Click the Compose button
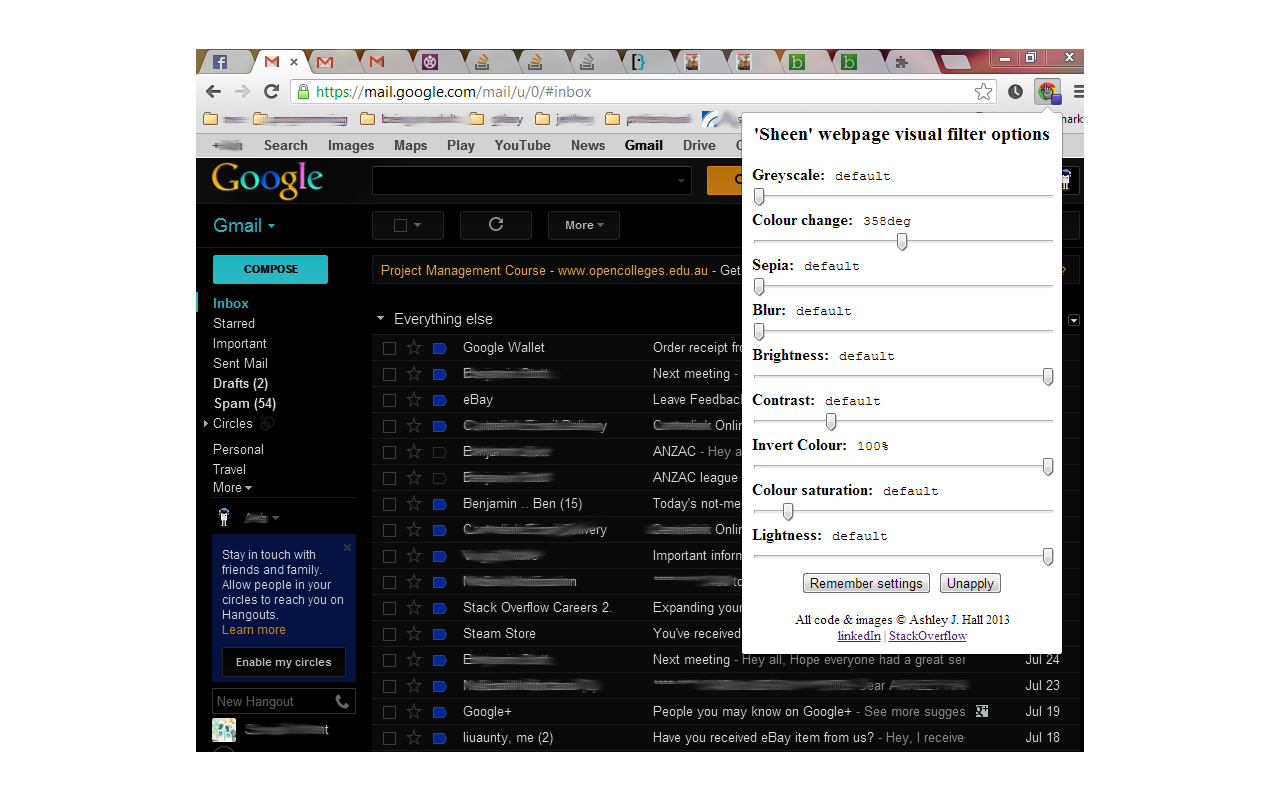The width and height of the screenshot is (1280, 800). pos(270,269)
